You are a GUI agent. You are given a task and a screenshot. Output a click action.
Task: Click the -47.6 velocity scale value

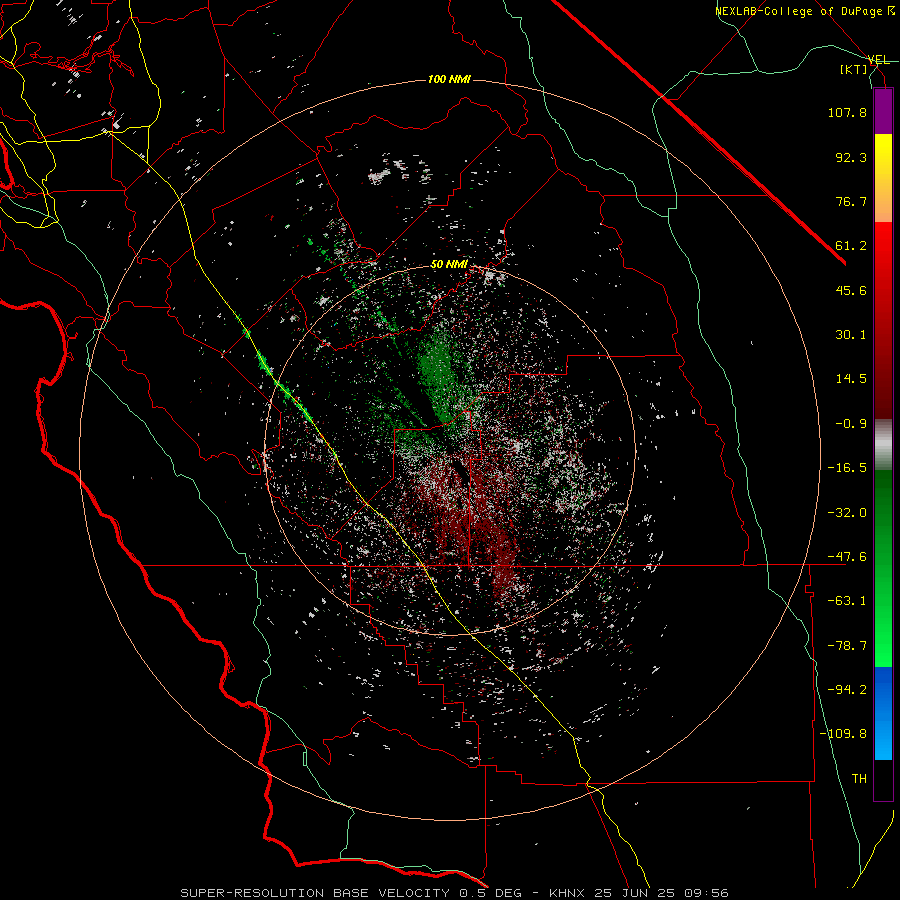(x=847, y=557)
